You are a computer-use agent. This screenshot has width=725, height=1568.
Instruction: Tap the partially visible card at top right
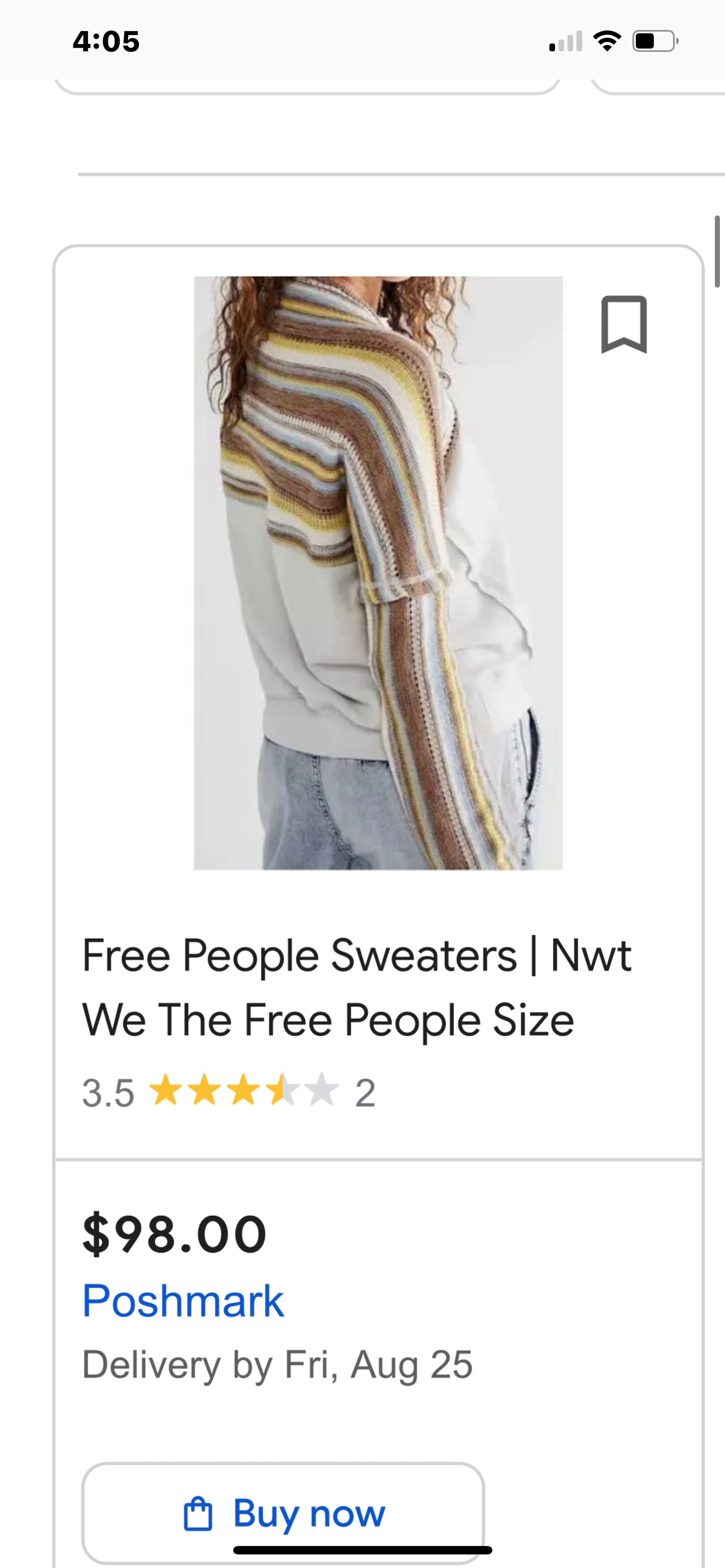pyautogui.click(x=657, y=87)
